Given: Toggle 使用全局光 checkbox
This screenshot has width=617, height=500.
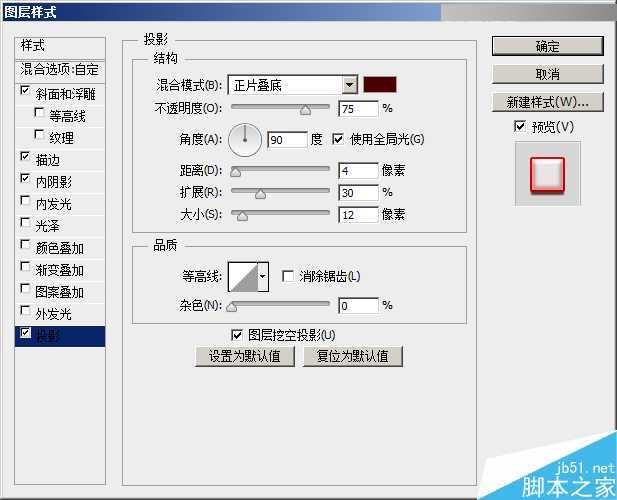Looking at the screenshot, I should pos(338,139).
